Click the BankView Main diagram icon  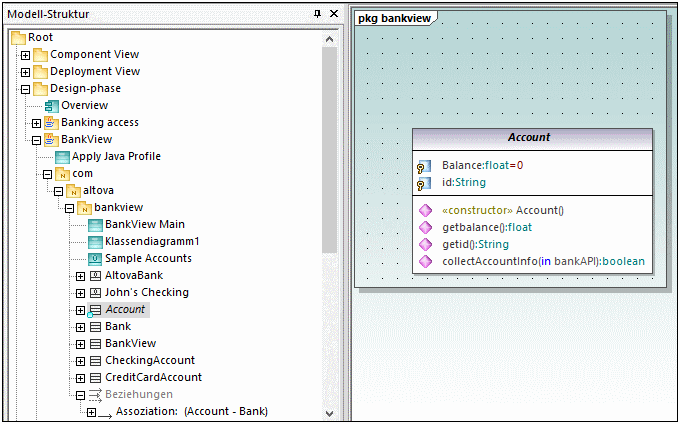coord(95,224)
